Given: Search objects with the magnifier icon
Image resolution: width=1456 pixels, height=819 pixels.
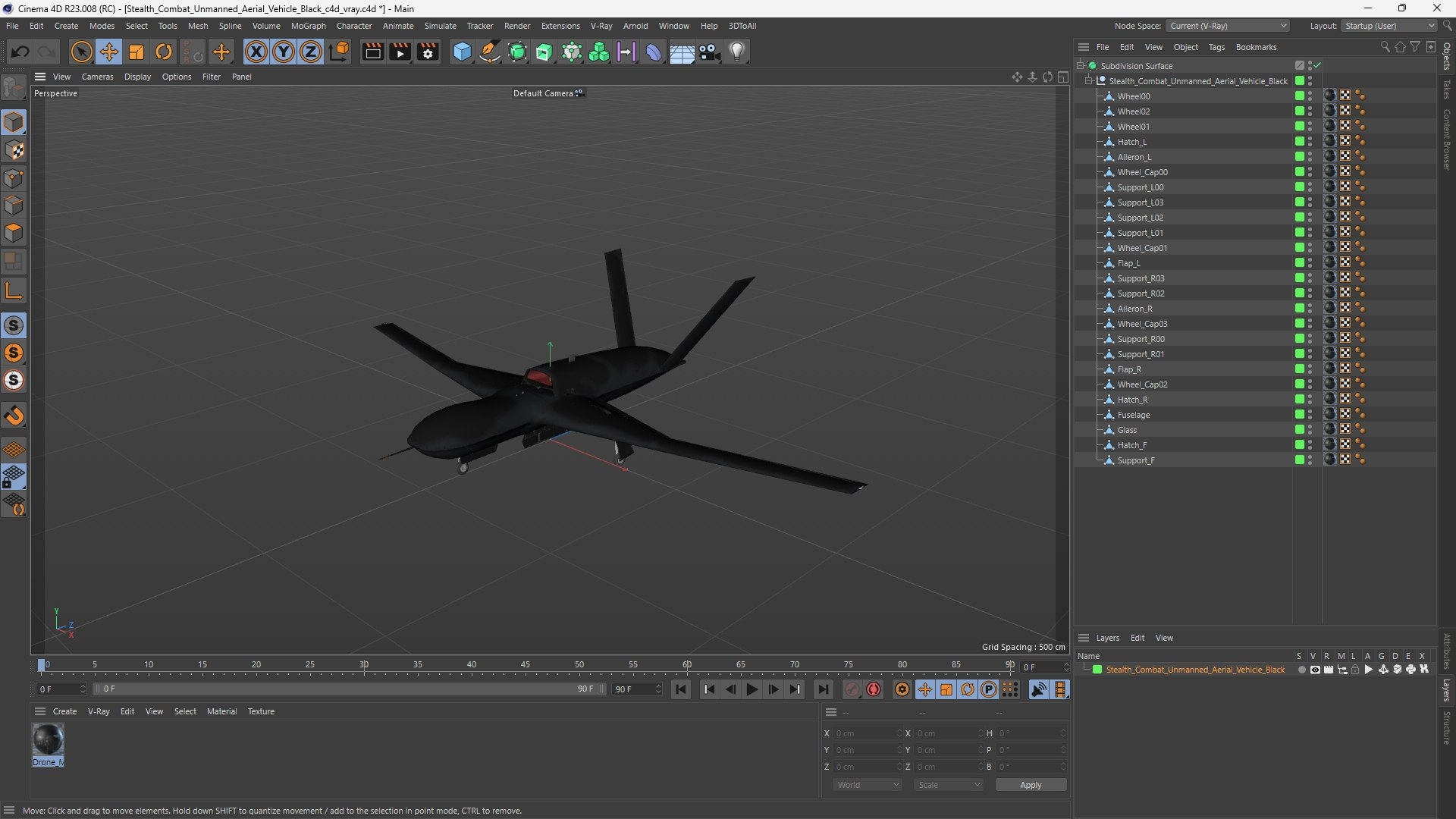Looking at the screenshot, I should (x=1385, y=47).
